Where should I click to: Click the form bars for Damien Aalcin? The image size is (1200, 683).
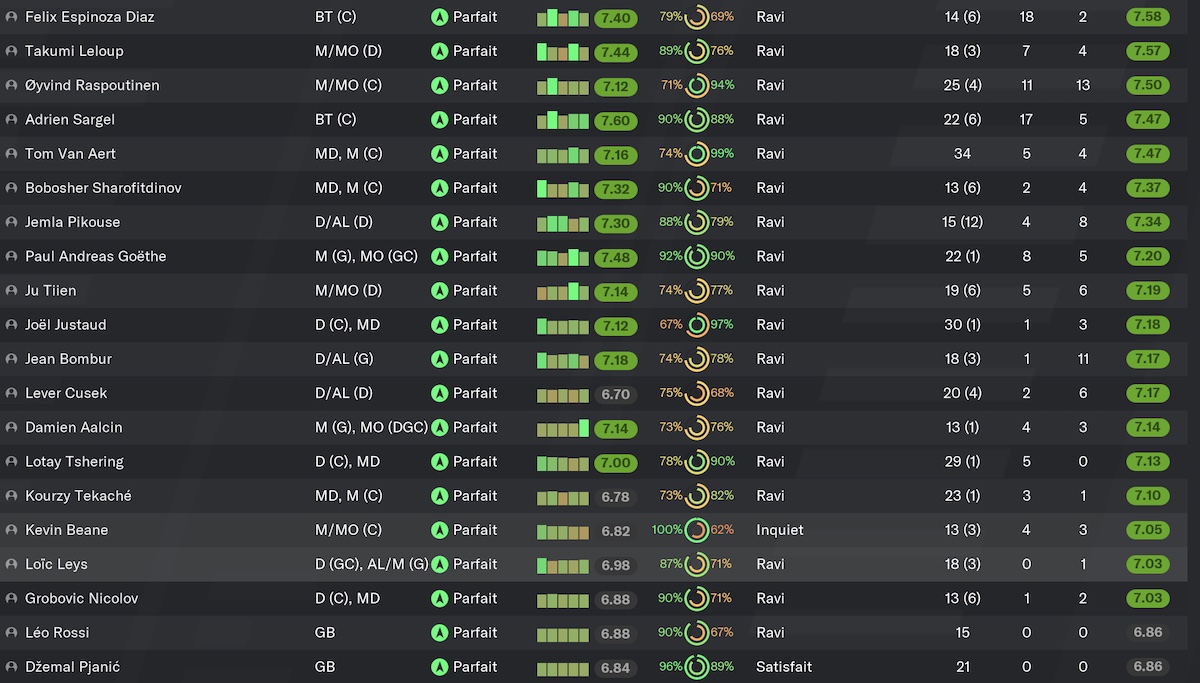pos(562,428)
